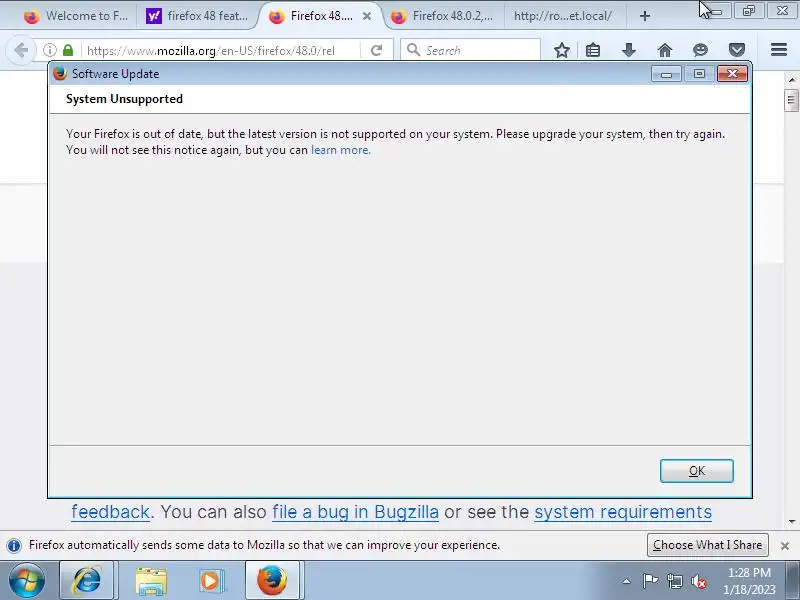This screenshot has width=800, height=600.
Task: Bookmark this page with the star icon
Action: coord(562,50)
